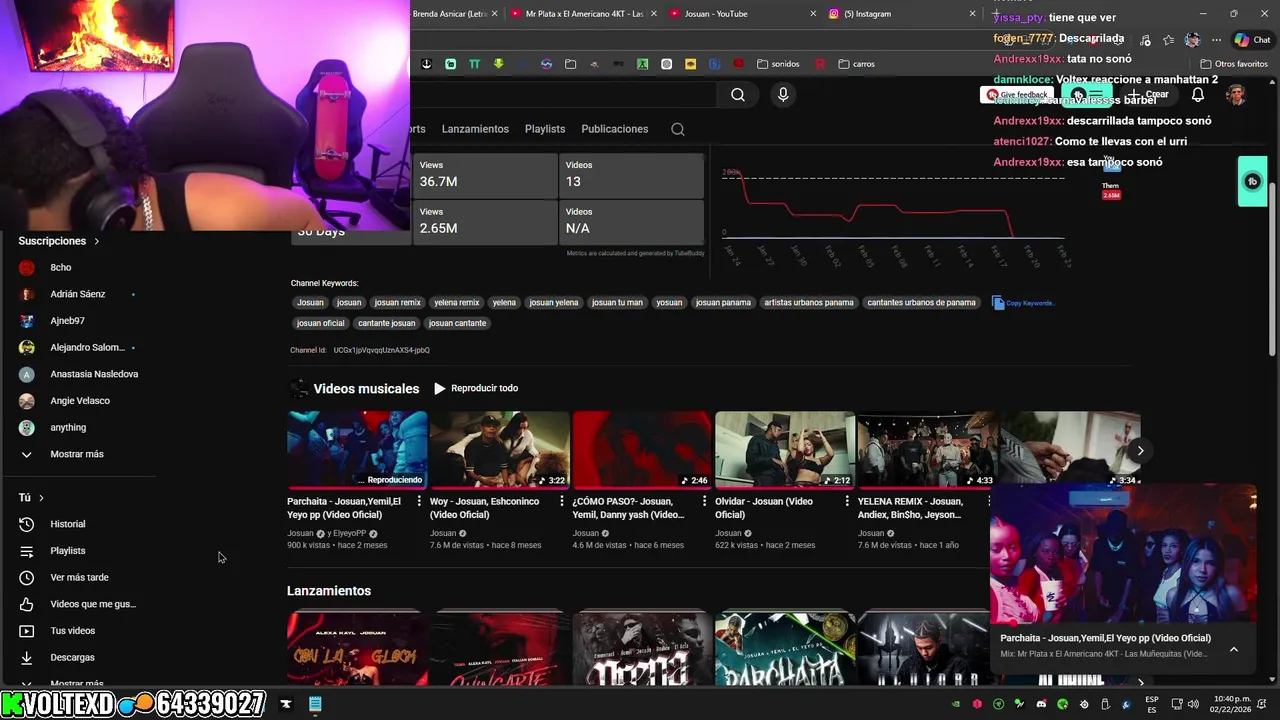
Task: Open the sidebar Playlists list icon
Action: [27, 551]
